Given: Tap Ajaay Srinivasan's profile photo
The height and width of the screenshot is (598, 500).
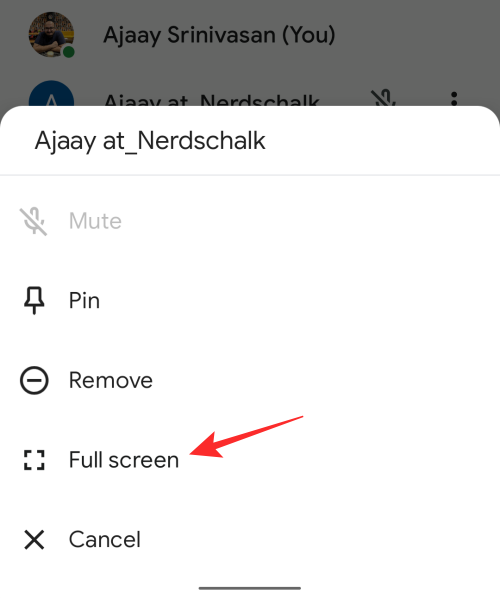Looking at the screenshot, I should point(51,34).
